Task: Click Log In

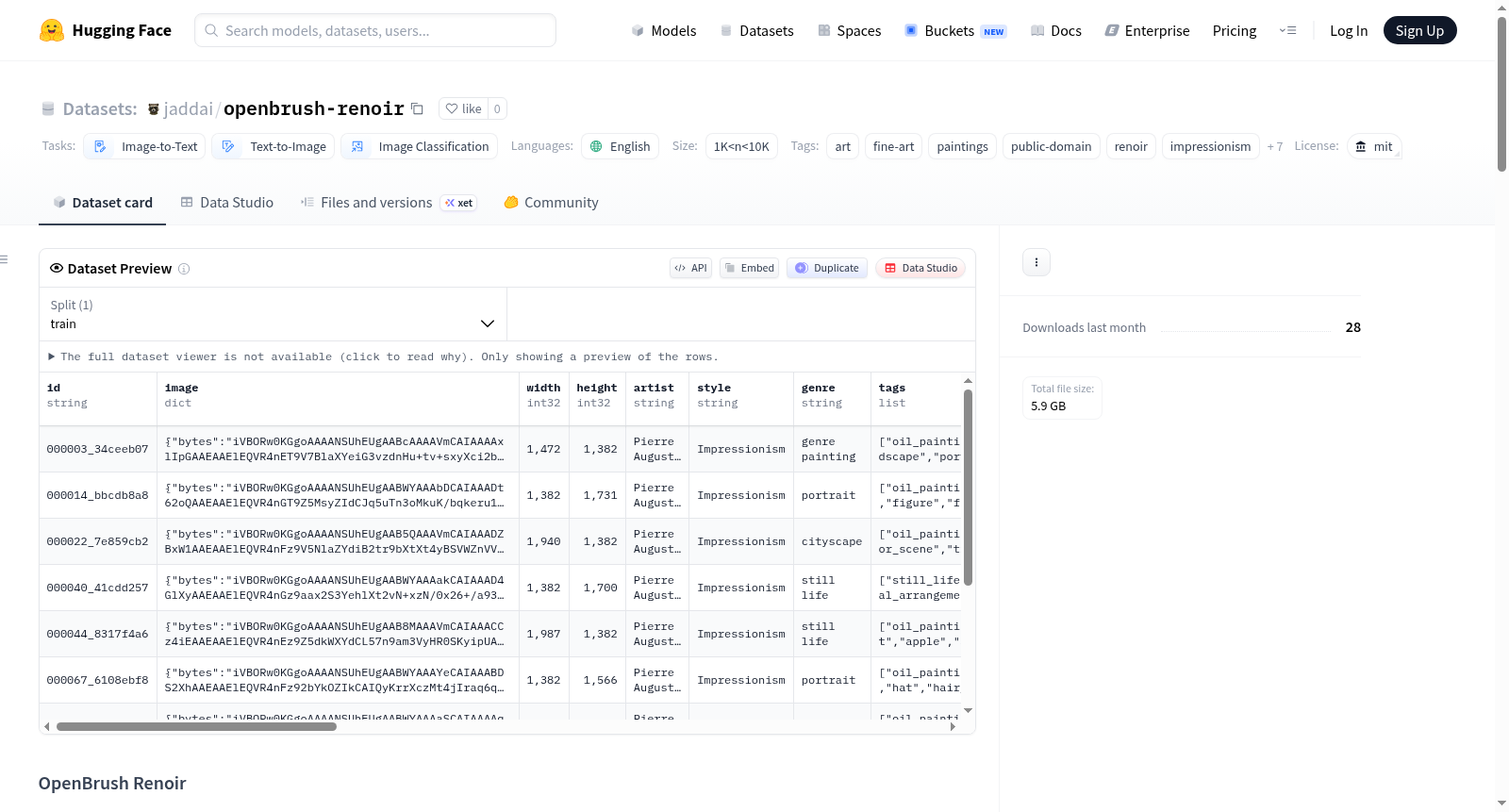Action: tap(1349, 30)
